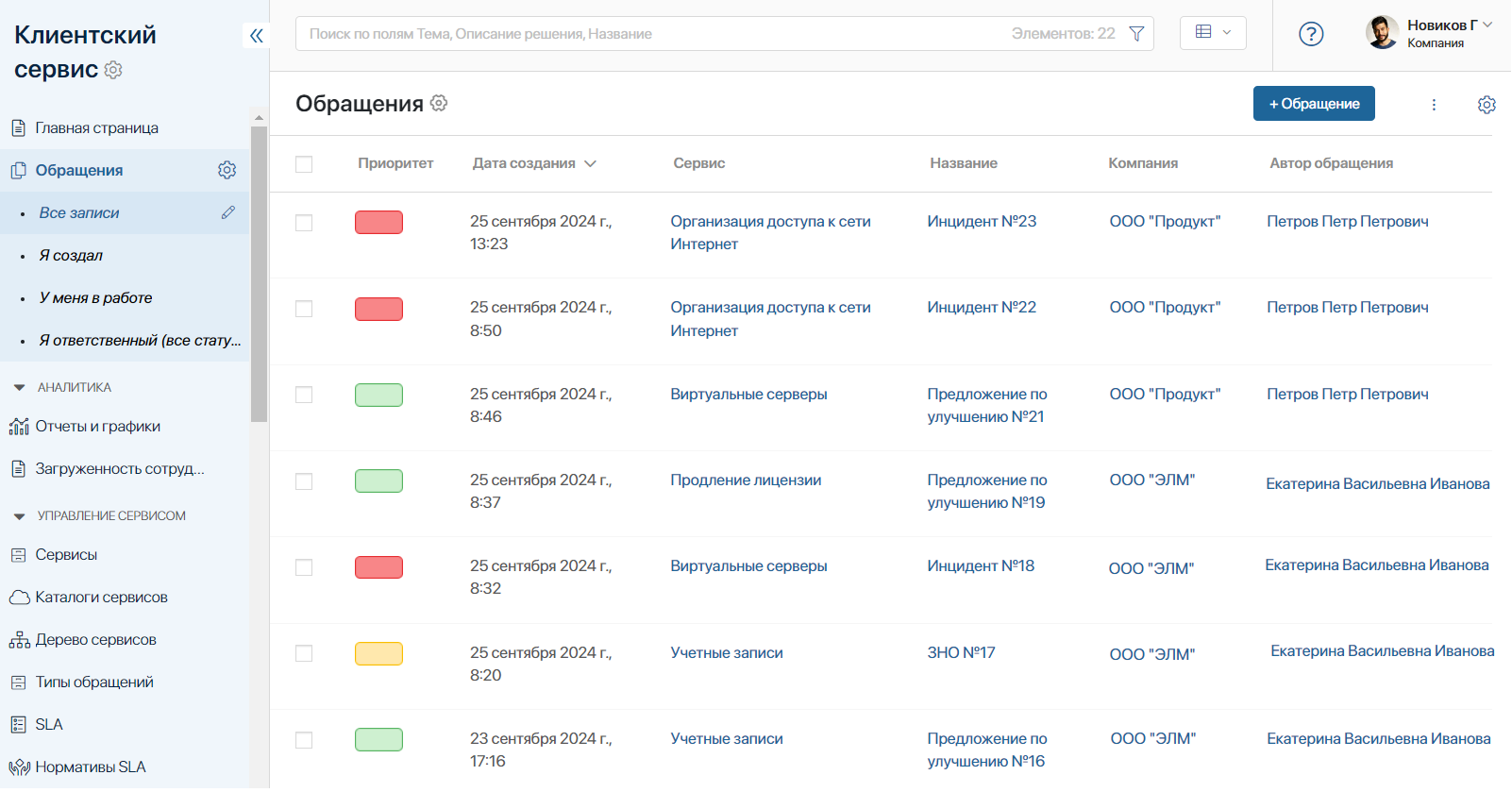Click gear icon beside Клиентский сервис title
The height and width of the screenshot is (792, 1512).
point(113,70)
